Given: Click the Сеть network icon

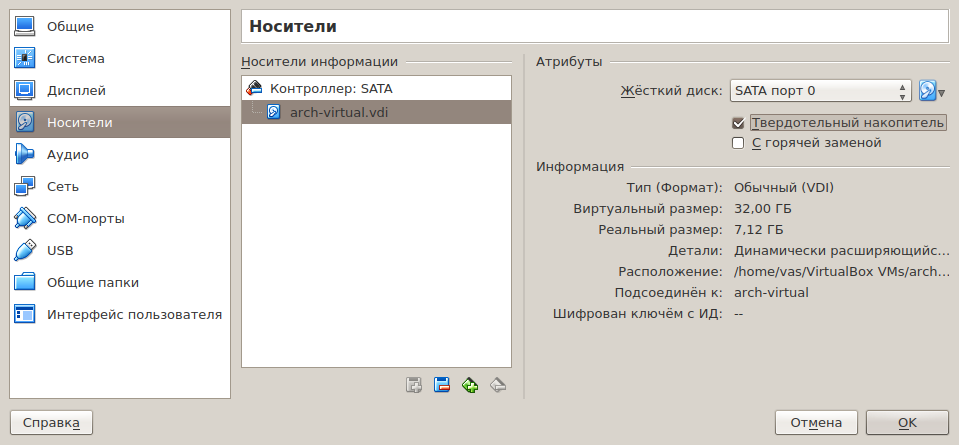Looking at the screenshot, I should pos(25,187).
